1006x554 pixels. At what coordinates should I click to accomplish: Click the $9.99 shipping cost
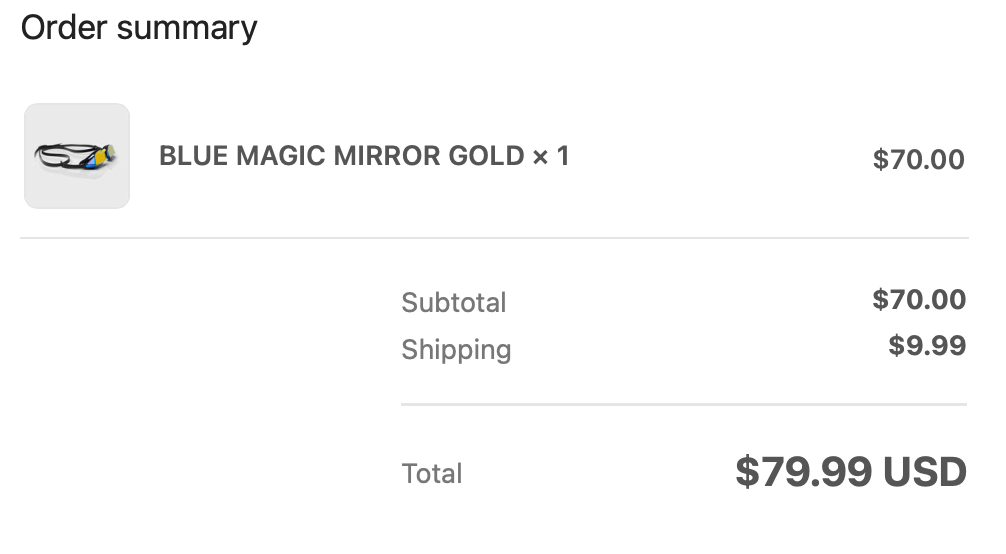[927, 346]
